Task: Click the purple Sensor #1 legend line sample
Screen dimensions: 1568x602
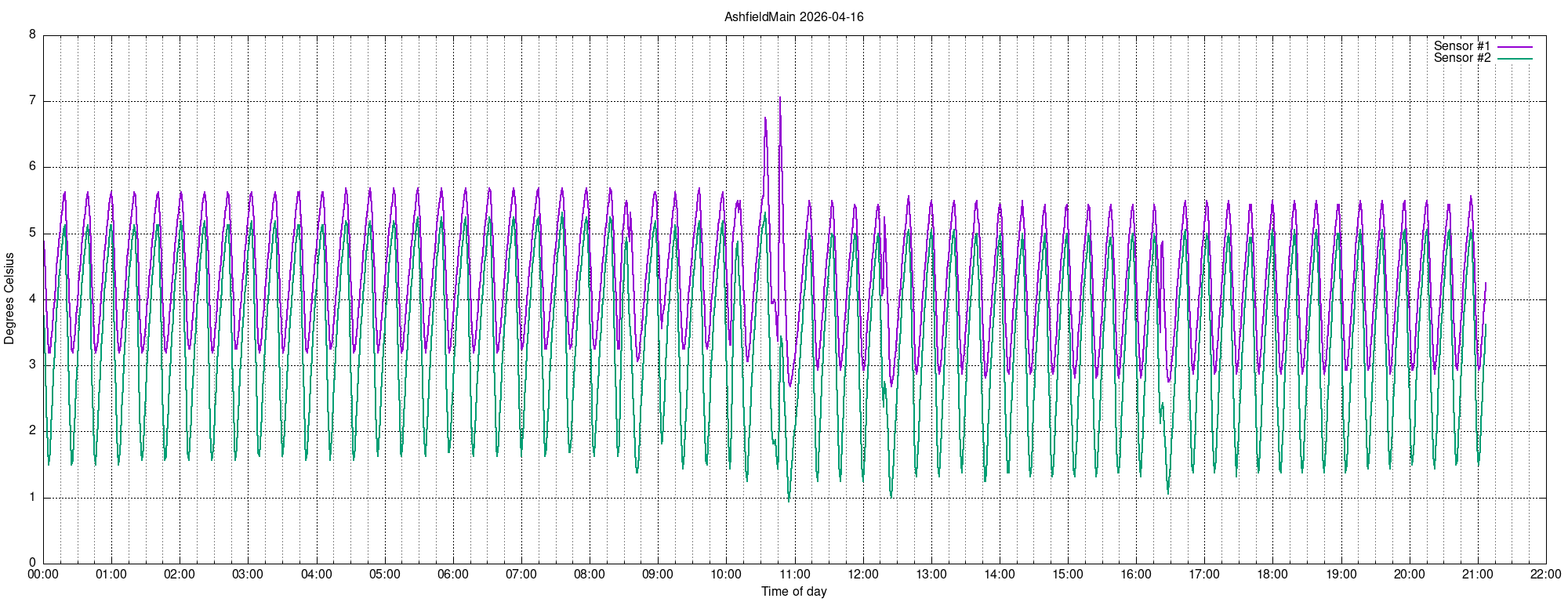Action: pos(1515,47)
